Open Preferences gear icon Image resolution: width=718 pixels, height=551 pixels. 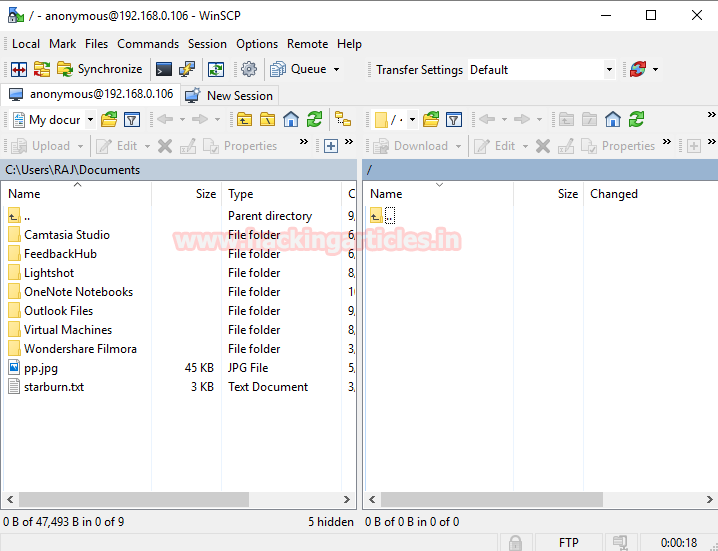pyautogui.click(x=249, y=70)
